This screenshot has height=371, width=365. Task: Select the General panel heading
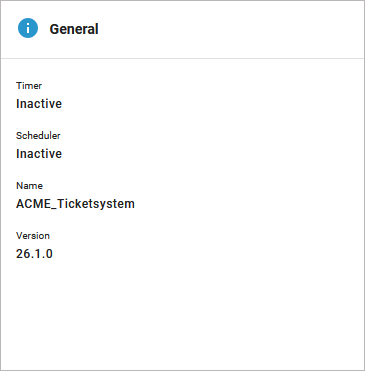(74, 29)
